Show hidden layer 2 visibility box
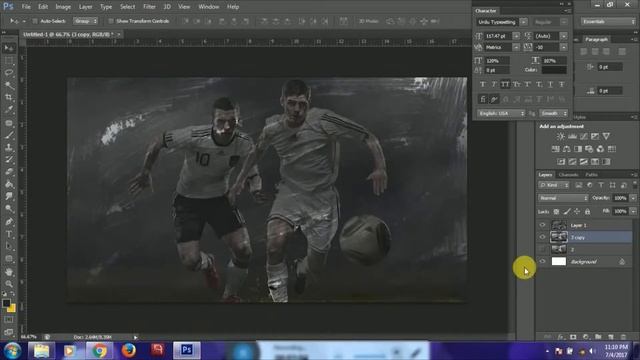 (x=542, y=249)
